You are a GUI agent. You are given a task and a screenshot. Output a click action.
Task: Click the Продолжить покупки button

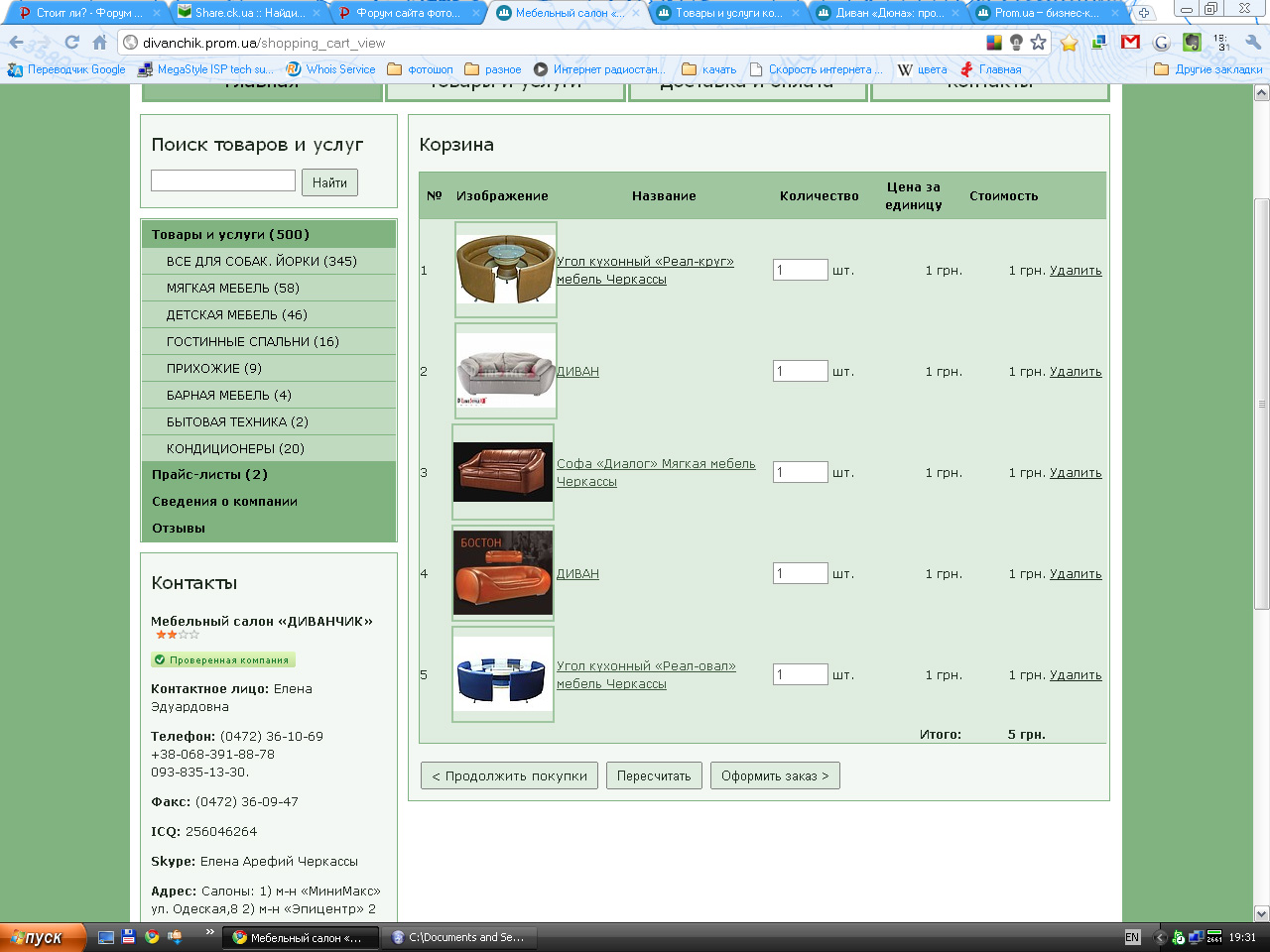[x=509, y=775]
